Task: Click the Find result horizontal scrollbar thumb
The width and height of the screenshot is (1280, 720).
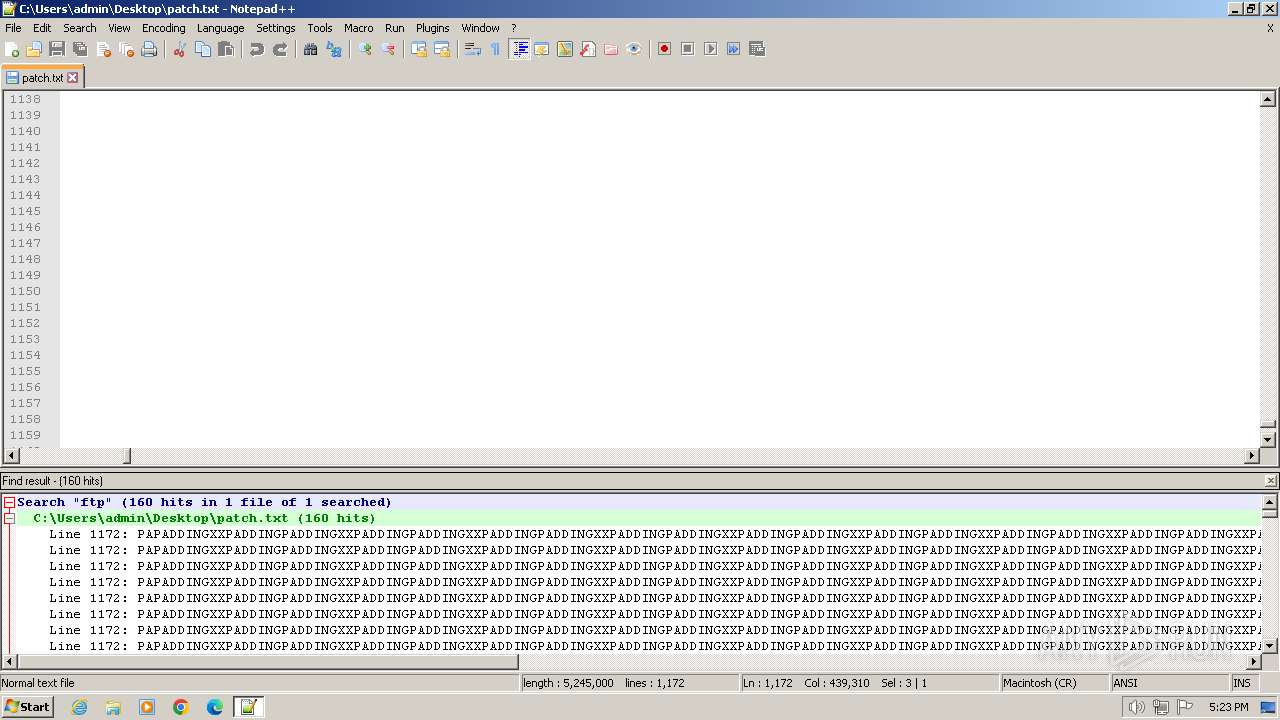Action: pos(268,662)
